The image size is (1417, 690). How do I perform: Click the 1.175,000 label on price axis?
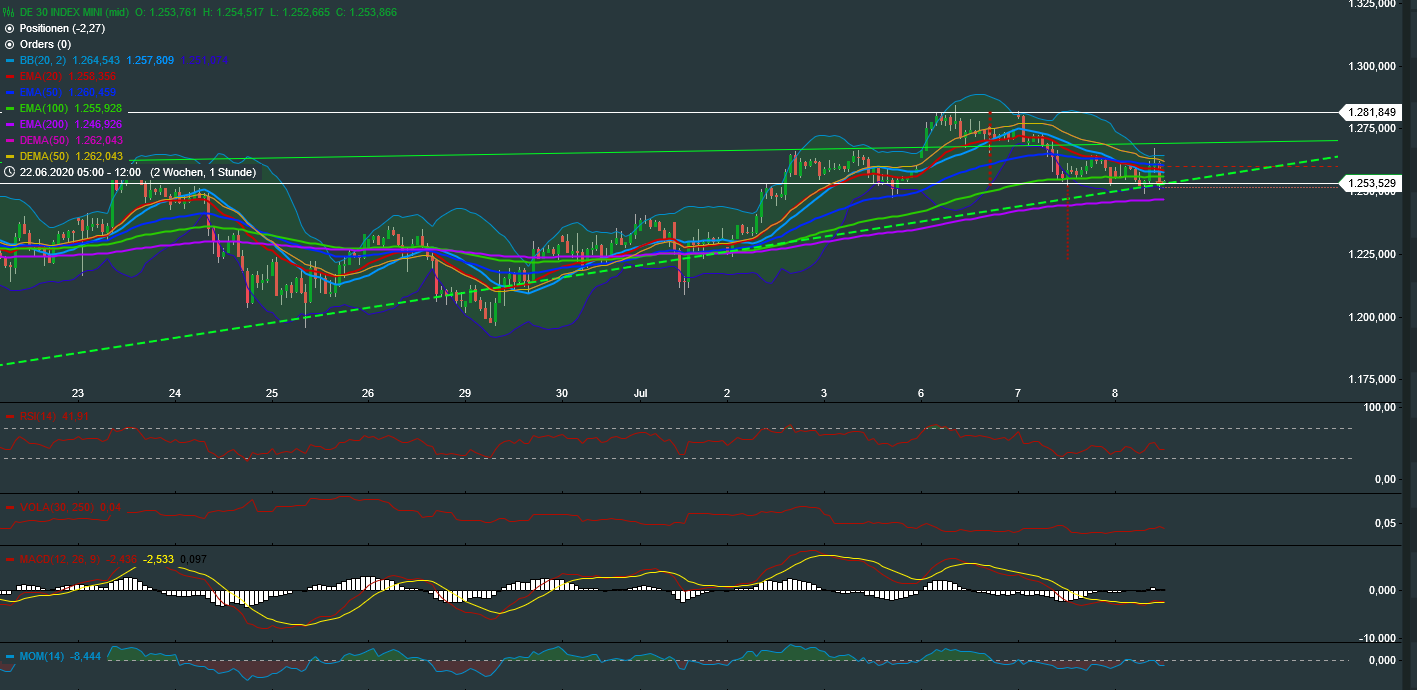1370,379
